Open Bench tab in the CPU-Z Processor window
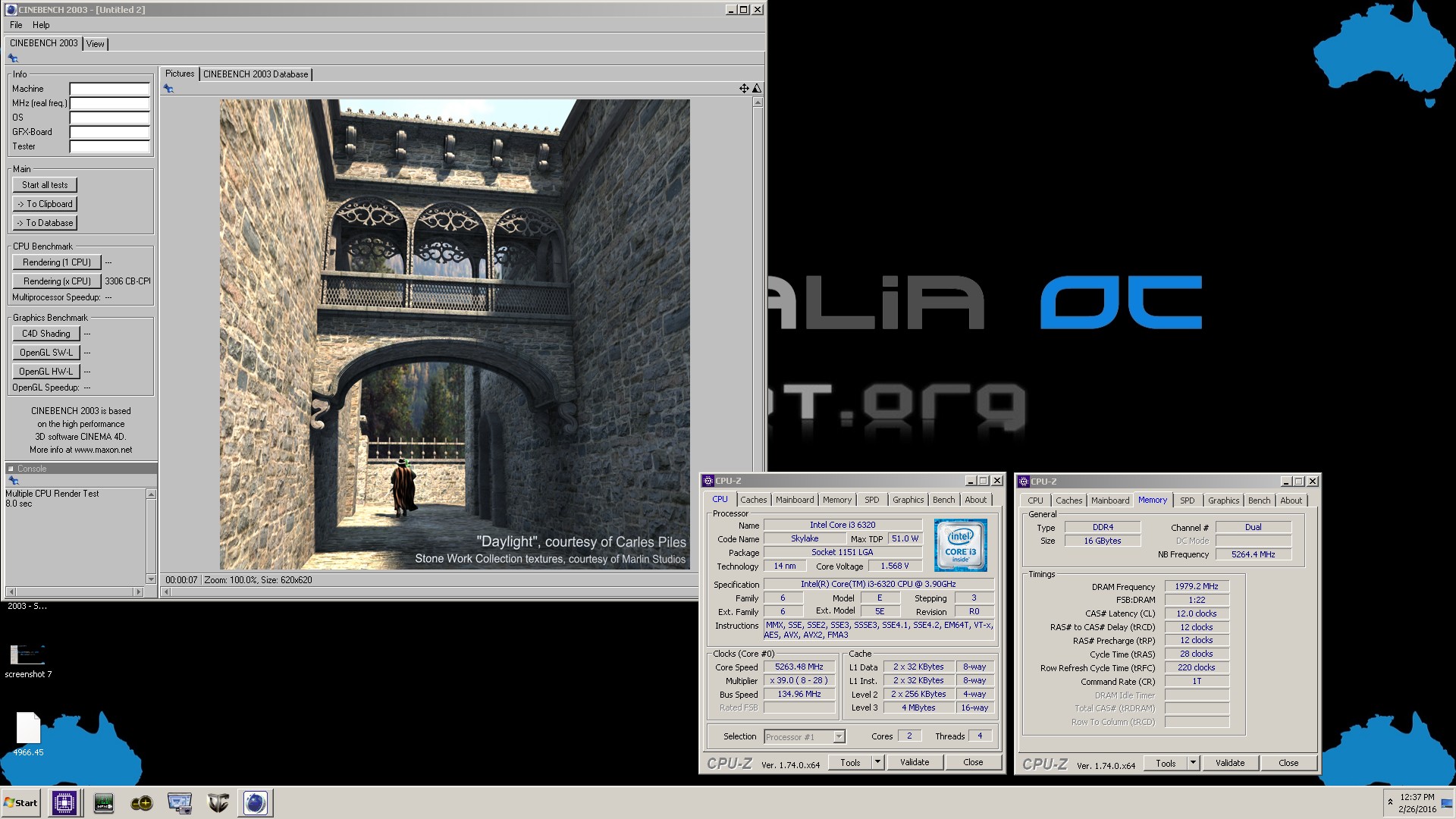Screen dimensions: 1456x819 pos(944,500)
